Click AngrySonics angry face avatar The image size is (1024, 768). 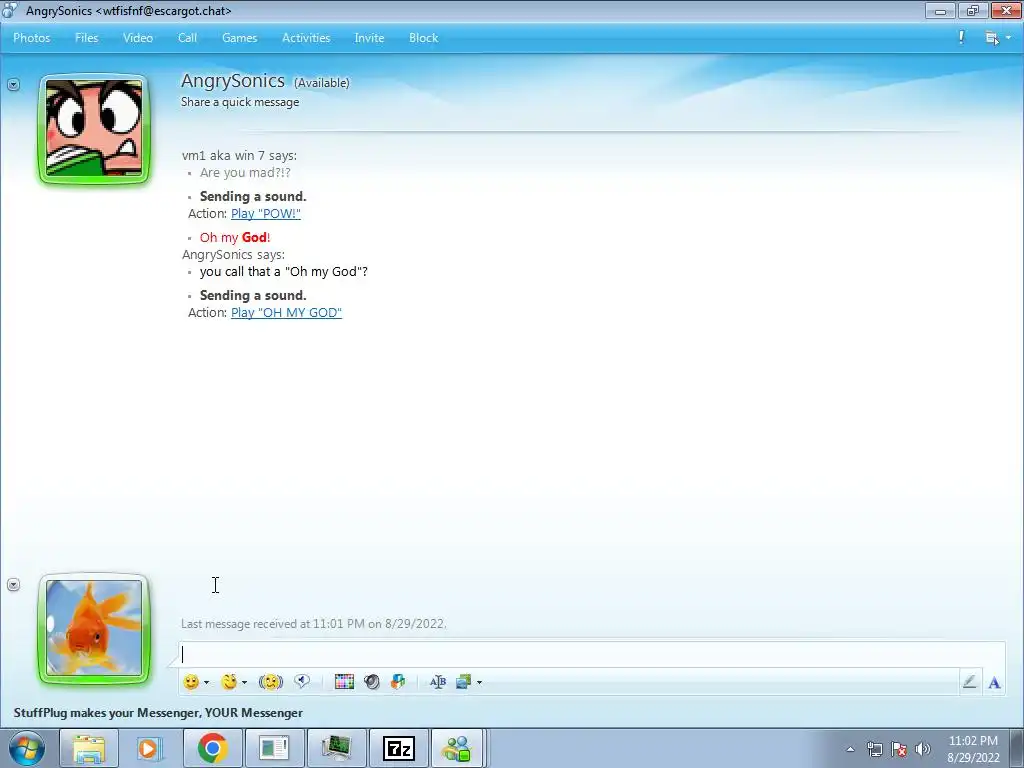coord(94,129)
